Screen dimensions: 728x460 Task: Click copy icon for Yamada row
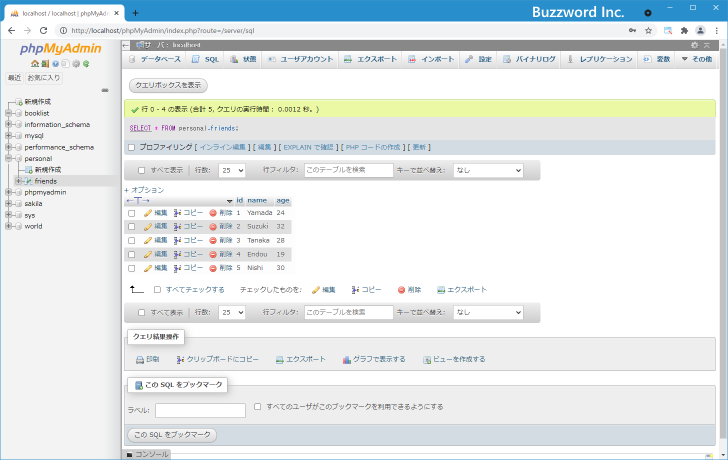pyautogui.click(x=177, y=213)
